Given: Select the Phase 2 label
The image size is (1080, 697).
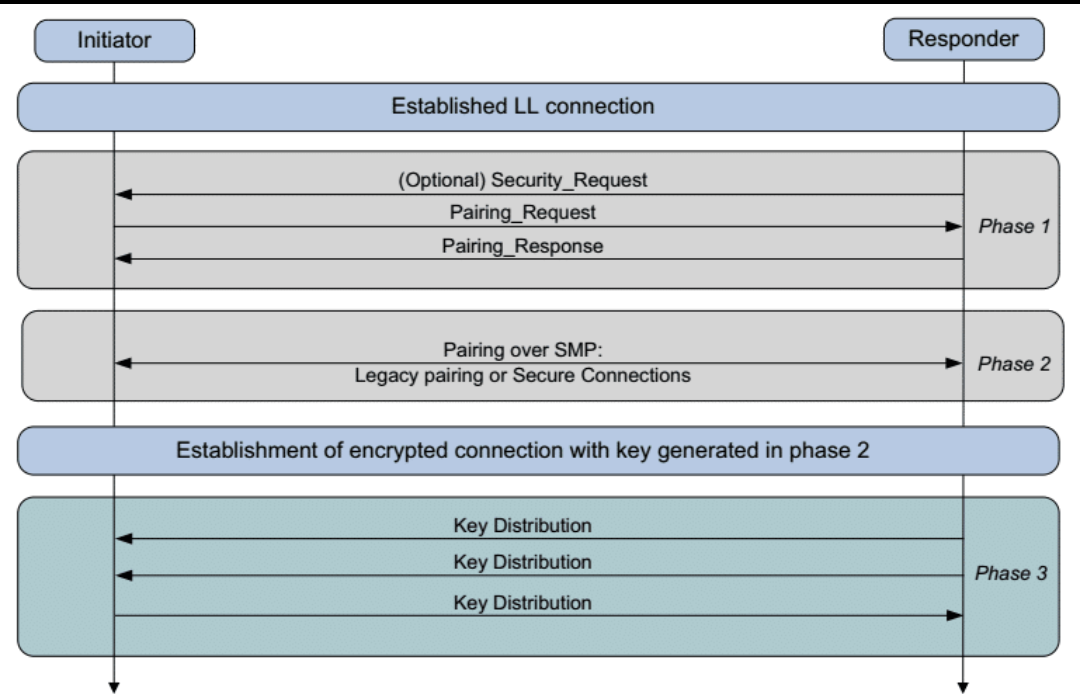Looking at the screenshot, I should (x=1014, y=364).
